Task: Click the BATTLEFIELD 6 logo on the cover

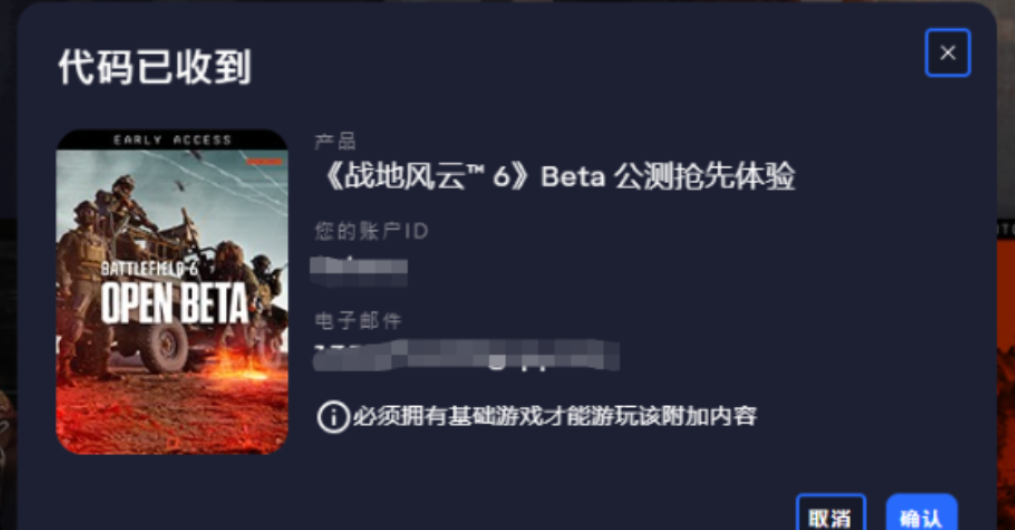Action: 149,269
